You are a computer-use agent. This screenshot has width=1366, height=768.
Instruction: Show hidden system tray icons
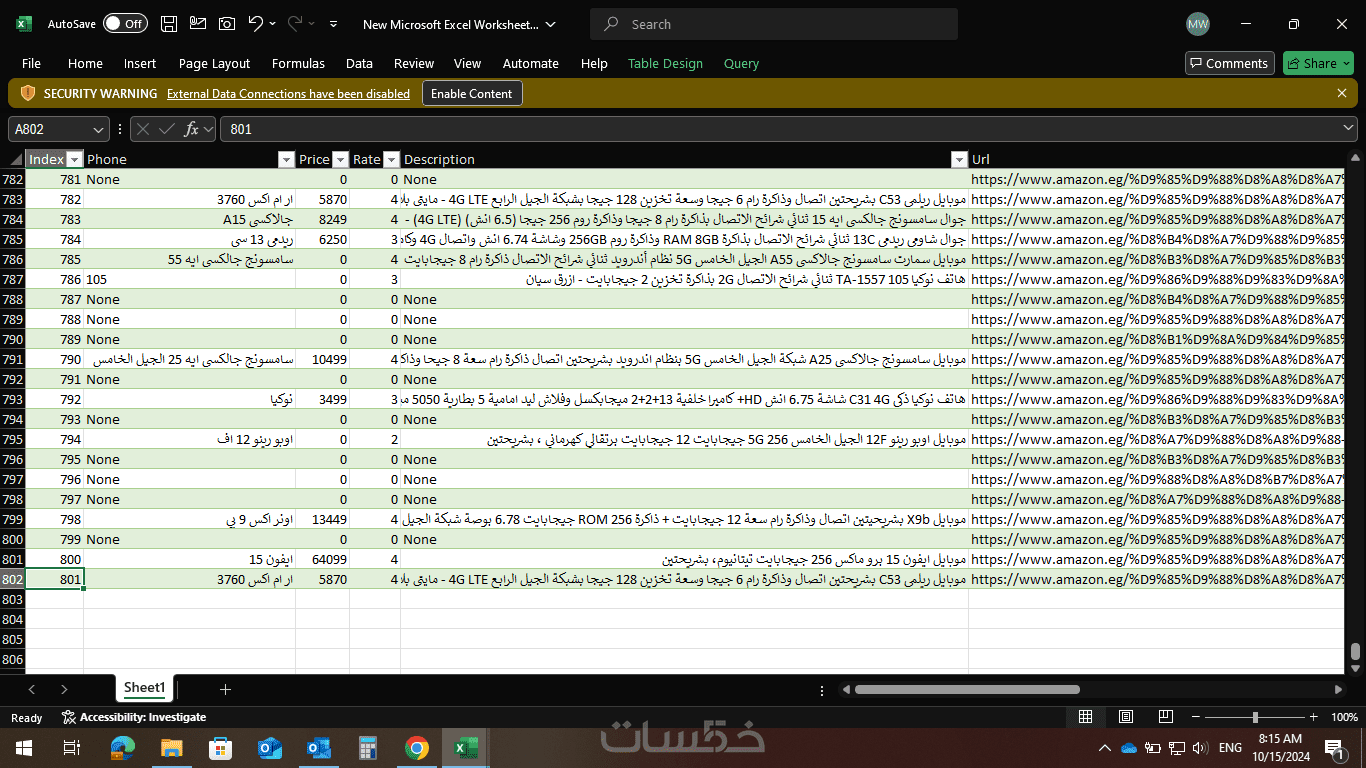1105,748
